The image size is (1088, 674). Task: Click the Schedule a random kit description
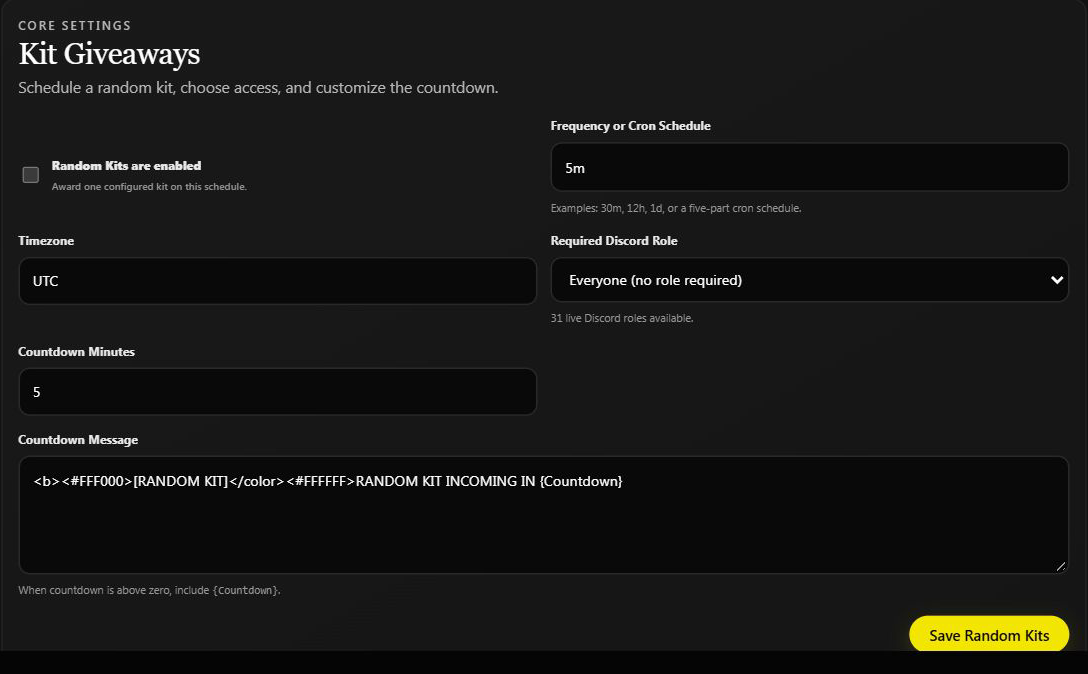tap(258, 87)
